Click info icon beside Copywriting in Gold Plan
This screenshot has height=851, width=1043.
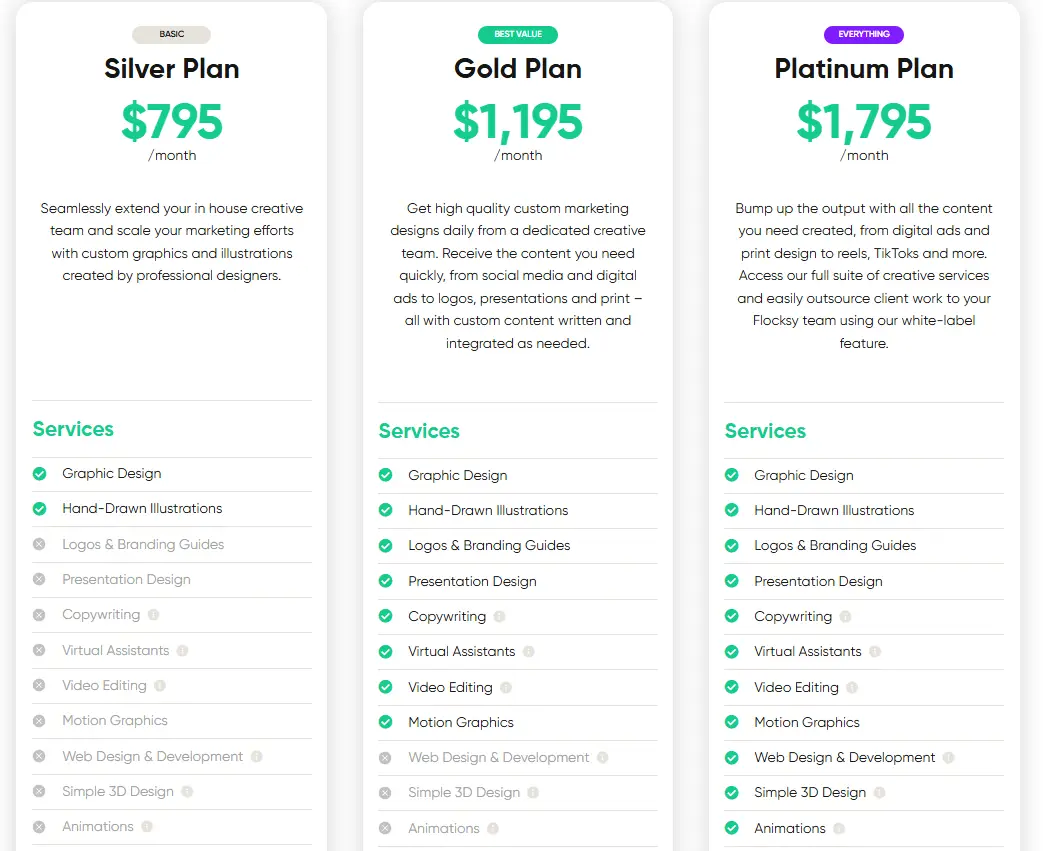499,617
